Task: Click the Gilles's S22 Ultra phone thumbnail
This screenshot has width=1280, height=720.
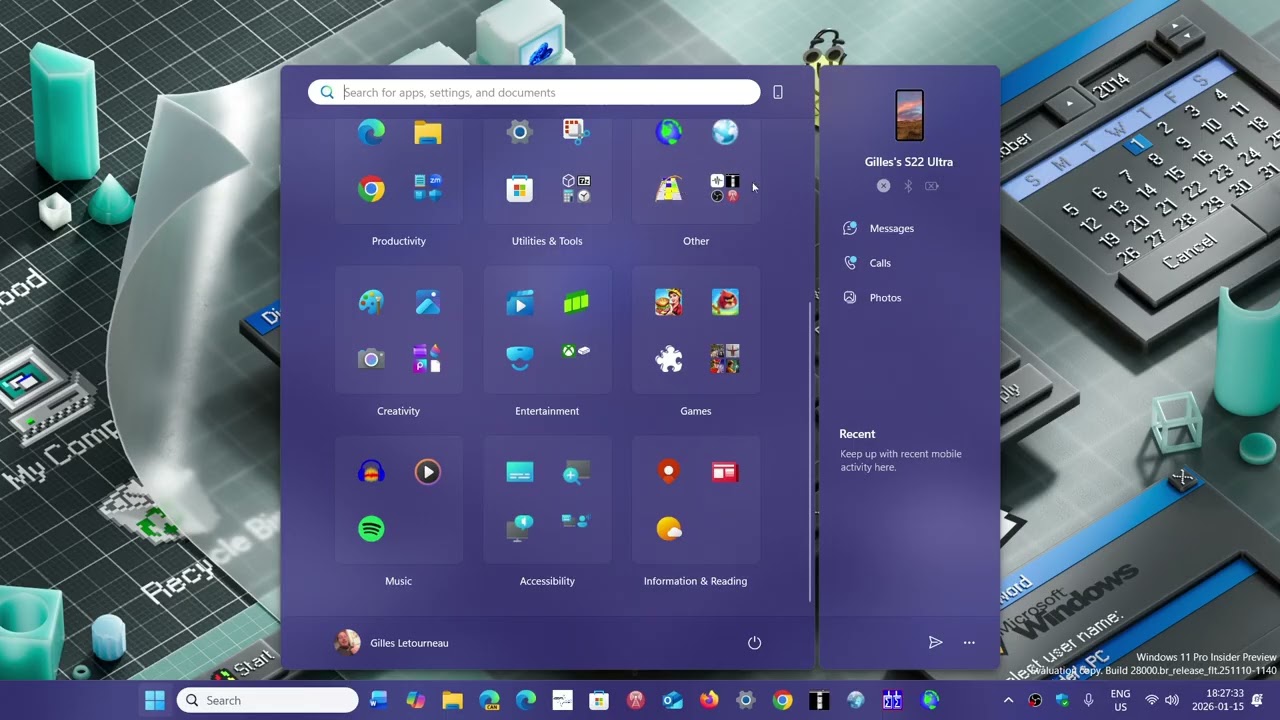Action: click(909, 115)
